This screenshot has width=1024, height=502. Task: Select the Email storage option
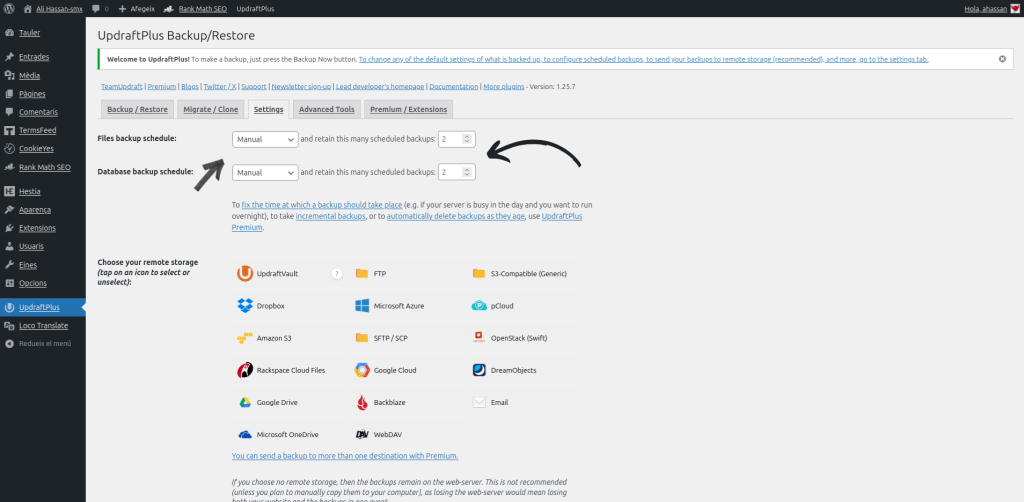481,402
